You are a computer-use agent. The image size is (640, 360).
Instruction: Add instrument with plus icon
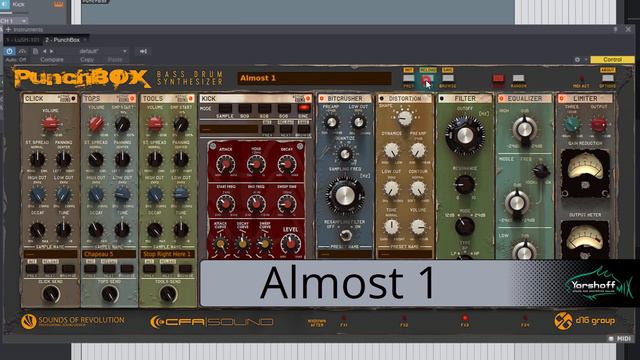click(8, 29)
